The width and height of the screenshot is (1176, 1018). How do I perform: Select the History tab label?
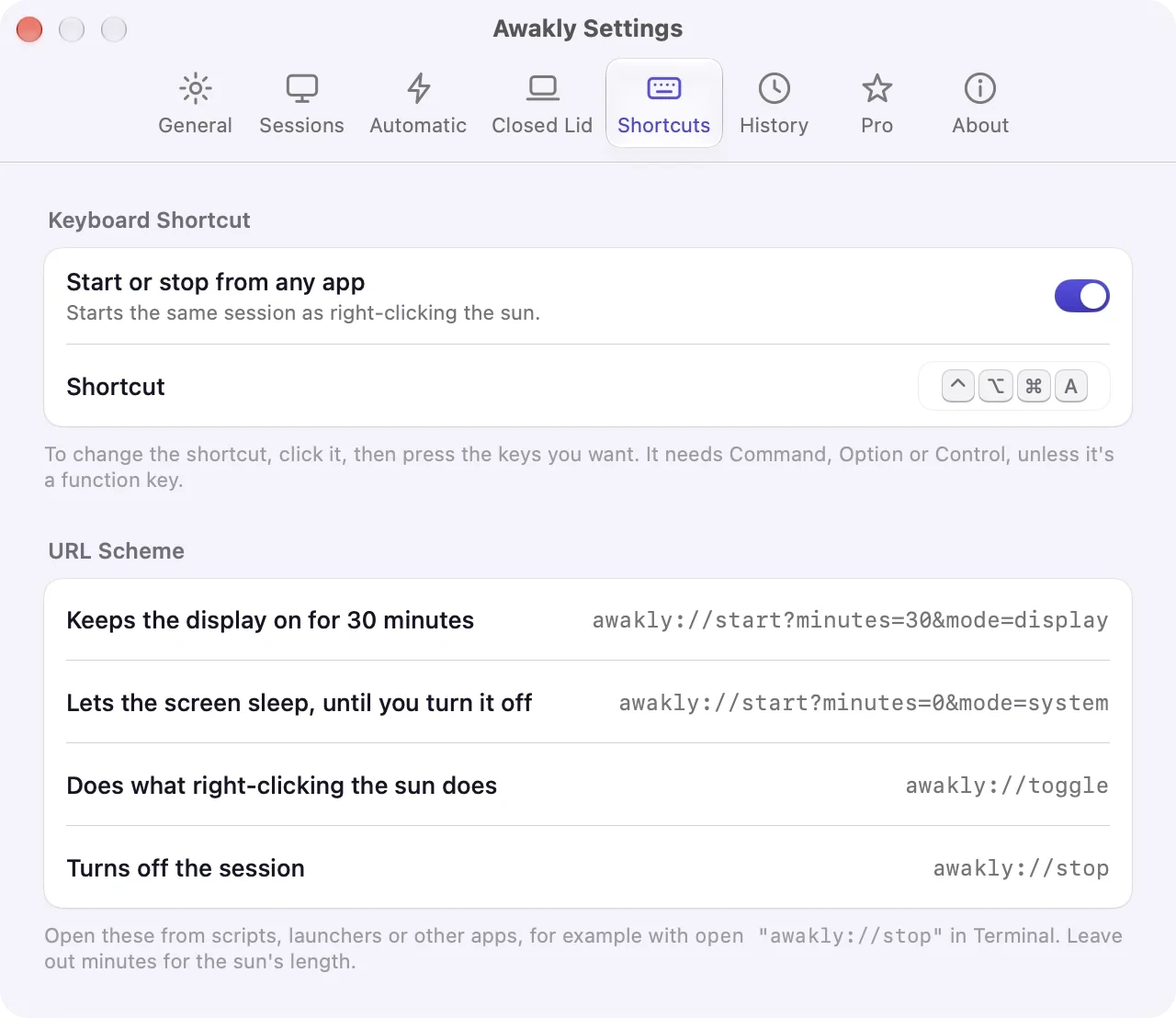click(774, 125)
